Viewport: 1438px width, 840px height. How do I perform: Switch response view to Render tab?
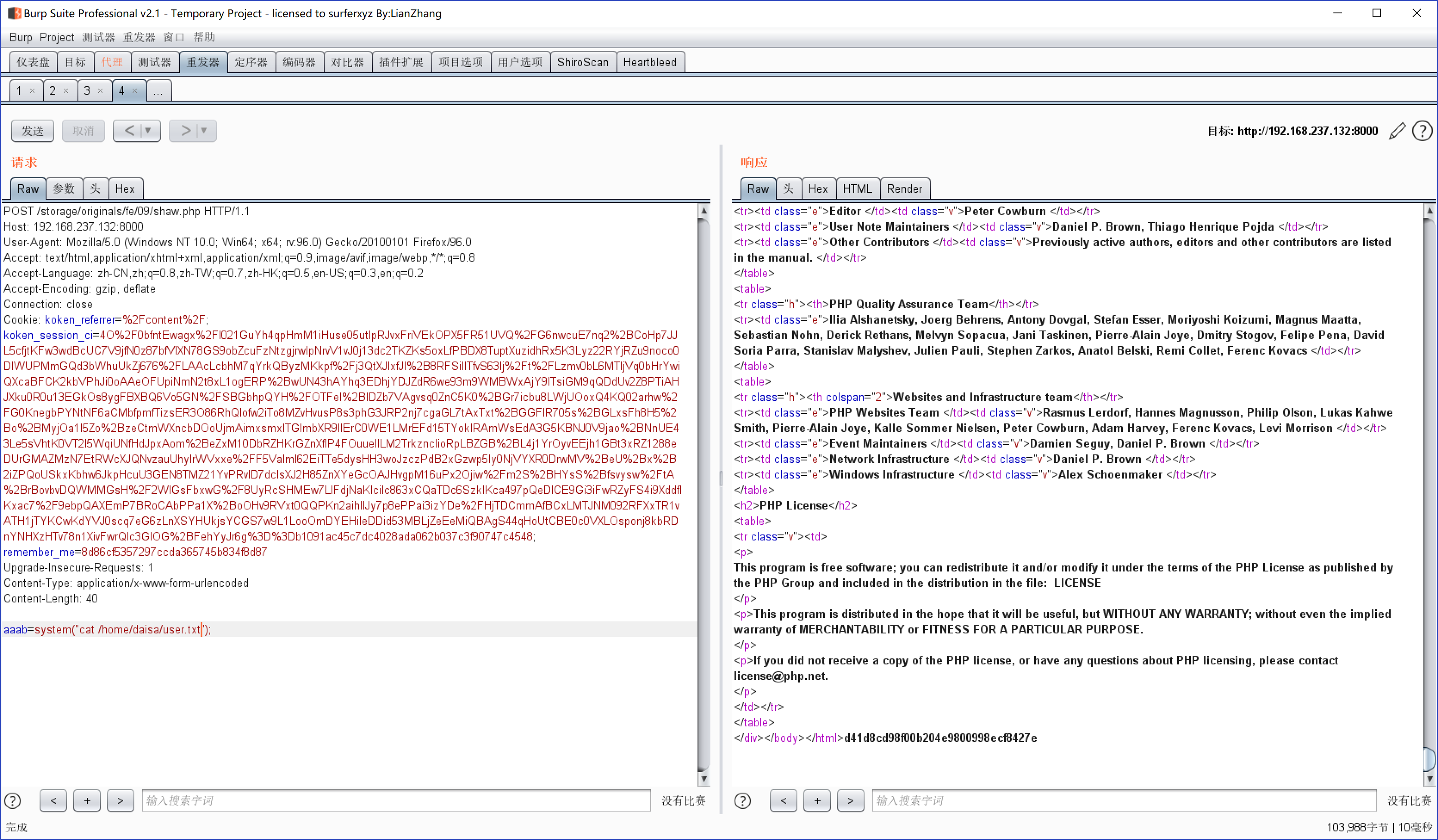905,189
